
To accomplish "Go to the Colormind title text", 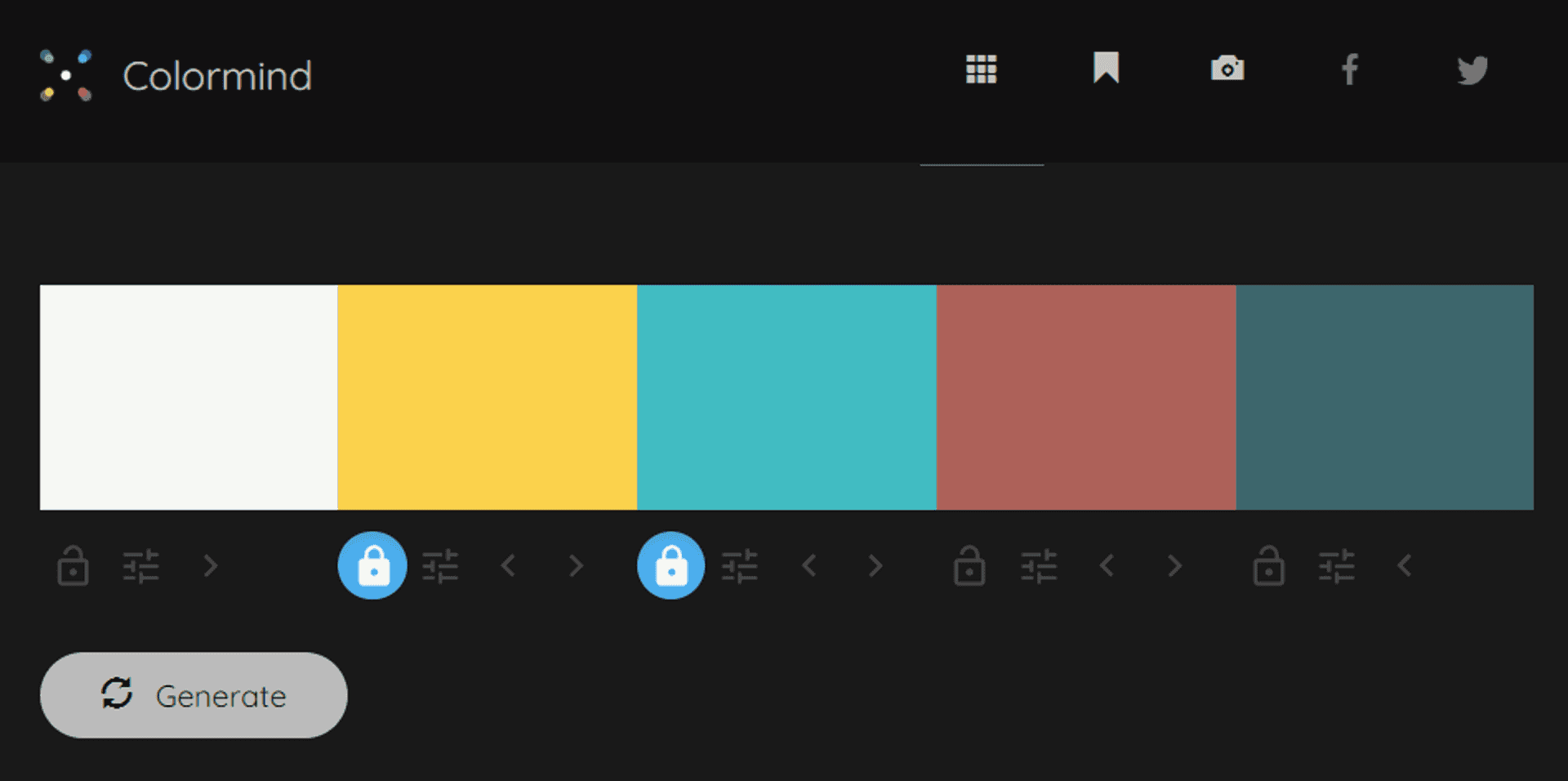I will point(217,76).
